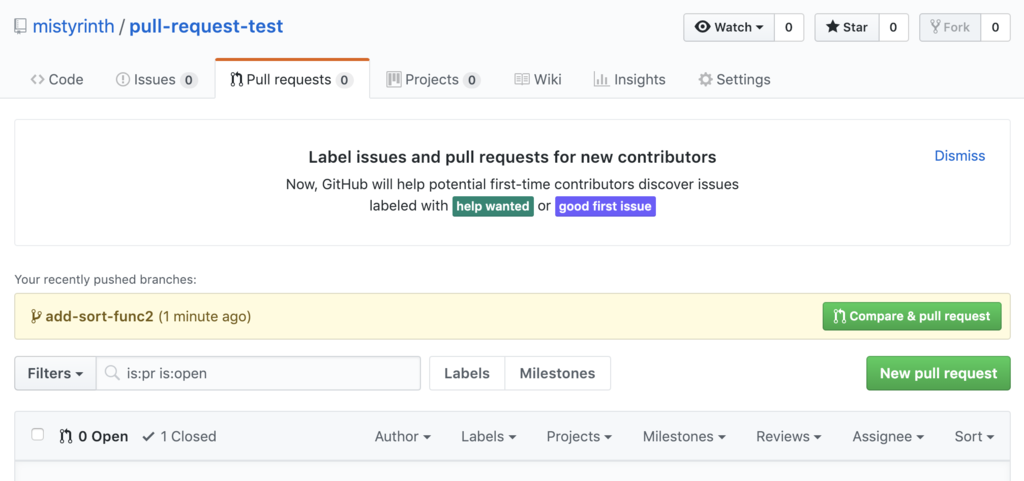Click the magnifier icon in the search field
The width and height of the screenshot is (1024, 481).
click(113, 373)
